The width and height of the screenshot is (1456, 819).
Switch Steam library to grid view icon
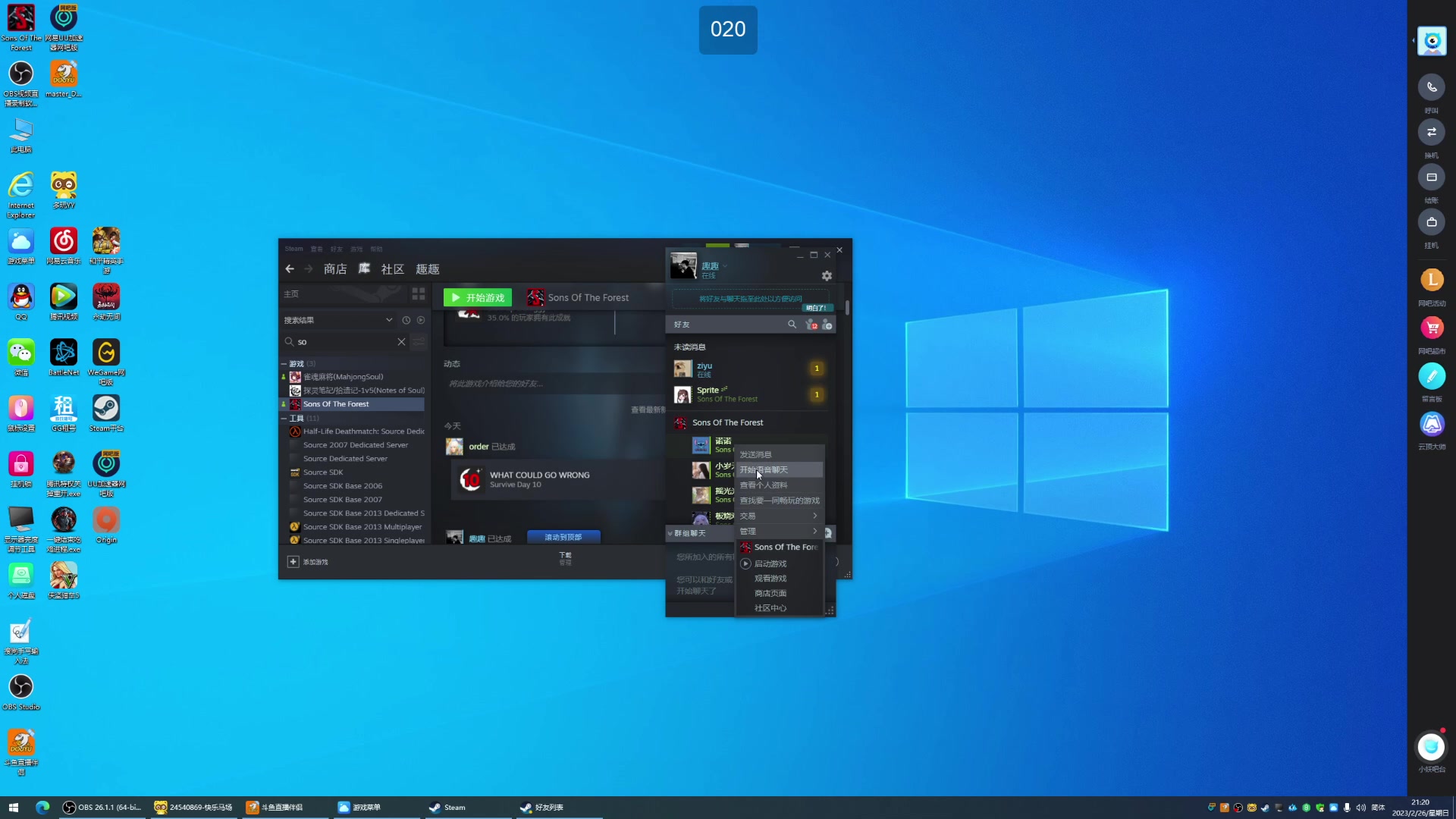pos(419,294)
